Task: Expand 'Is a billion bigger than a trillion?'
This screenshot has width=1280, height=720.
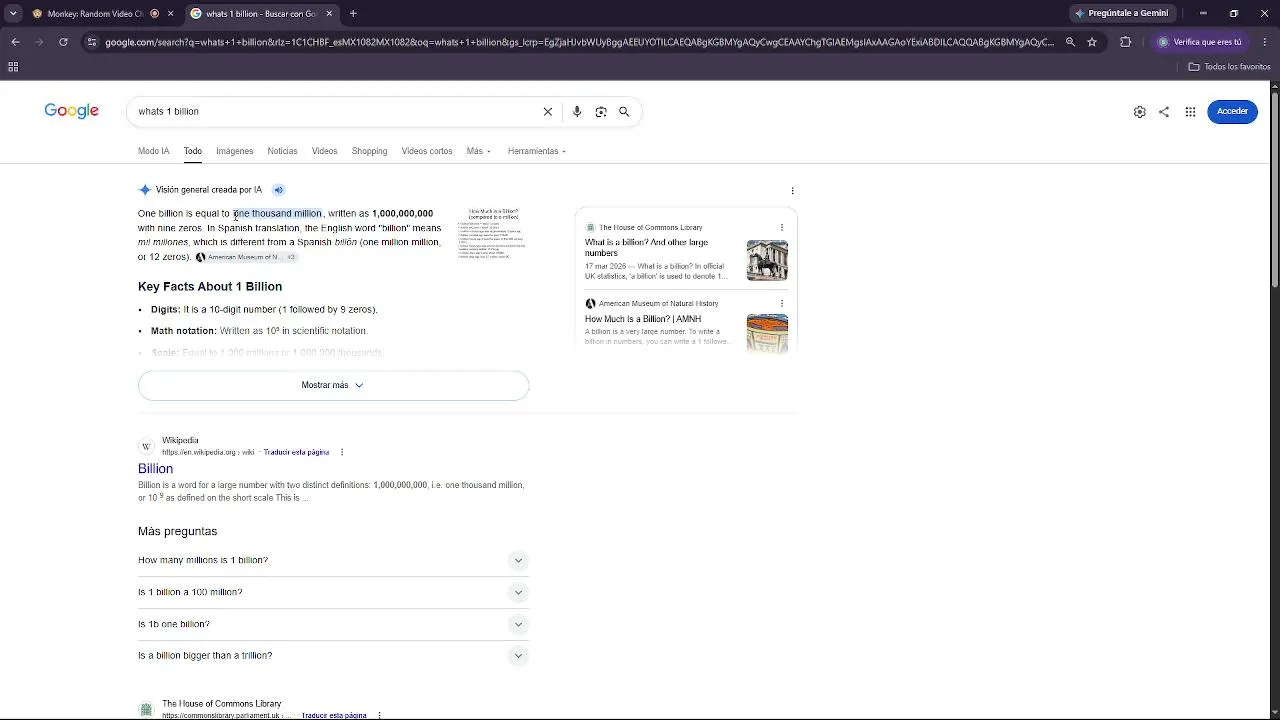Action: coord(333,656)
